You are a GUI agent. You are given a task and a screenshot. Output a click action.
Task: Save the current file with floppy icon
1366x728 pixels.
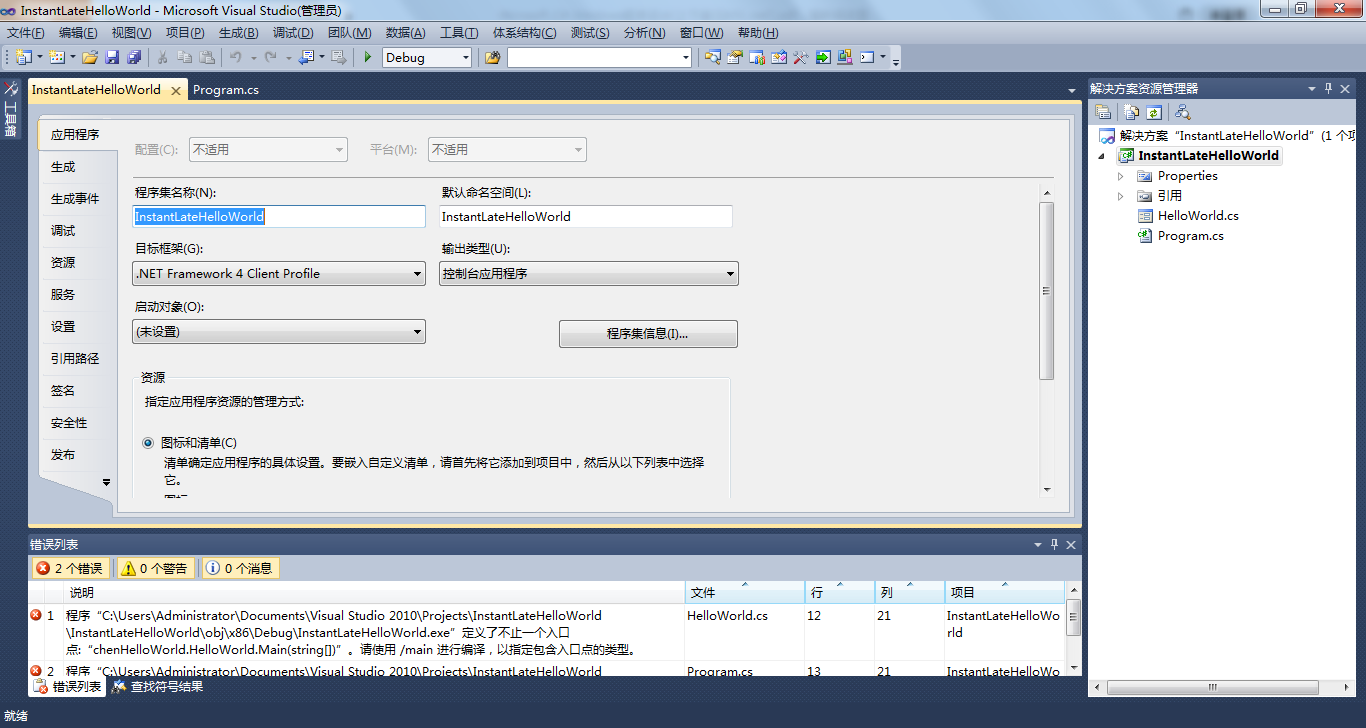pos(112,57)
